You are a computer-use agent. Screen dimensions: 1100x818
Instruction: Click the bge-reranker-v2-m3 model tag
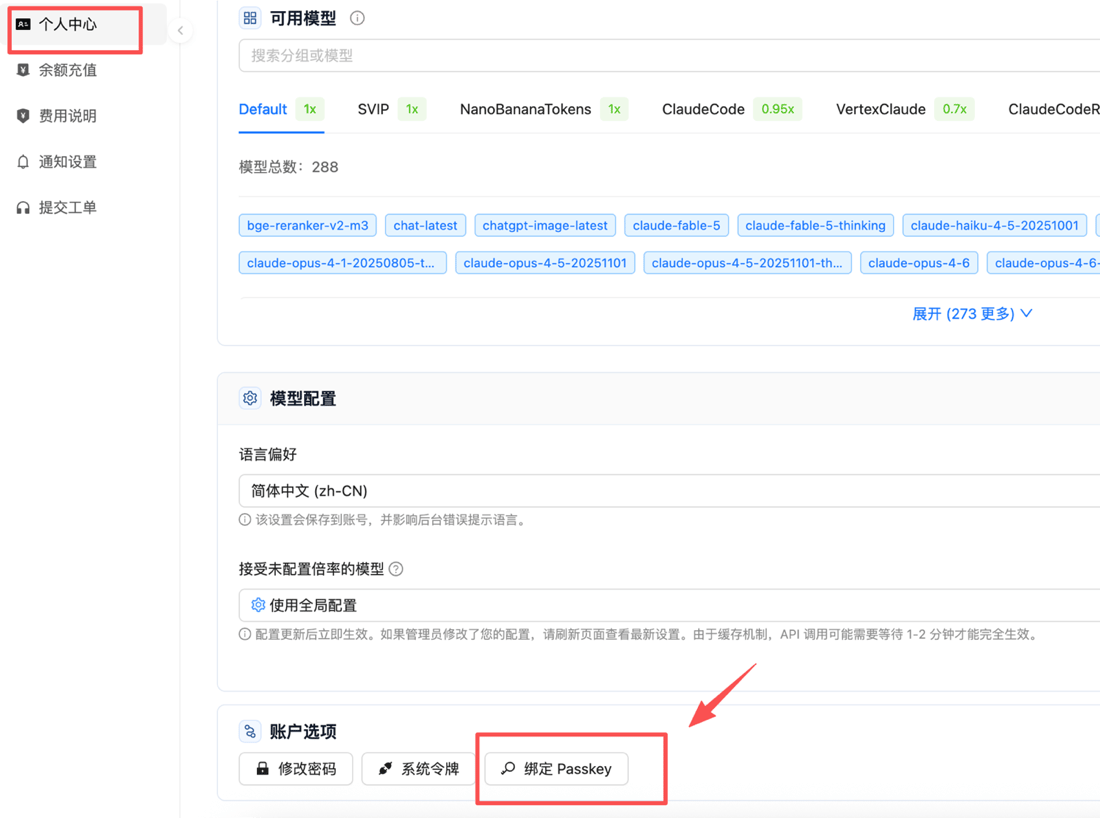[307, 225]
